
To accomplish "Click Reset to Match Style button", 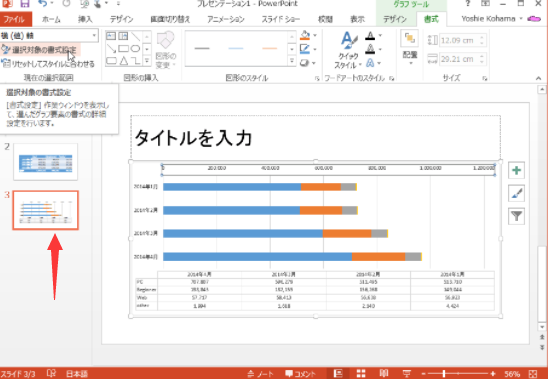I will point(48,64).
